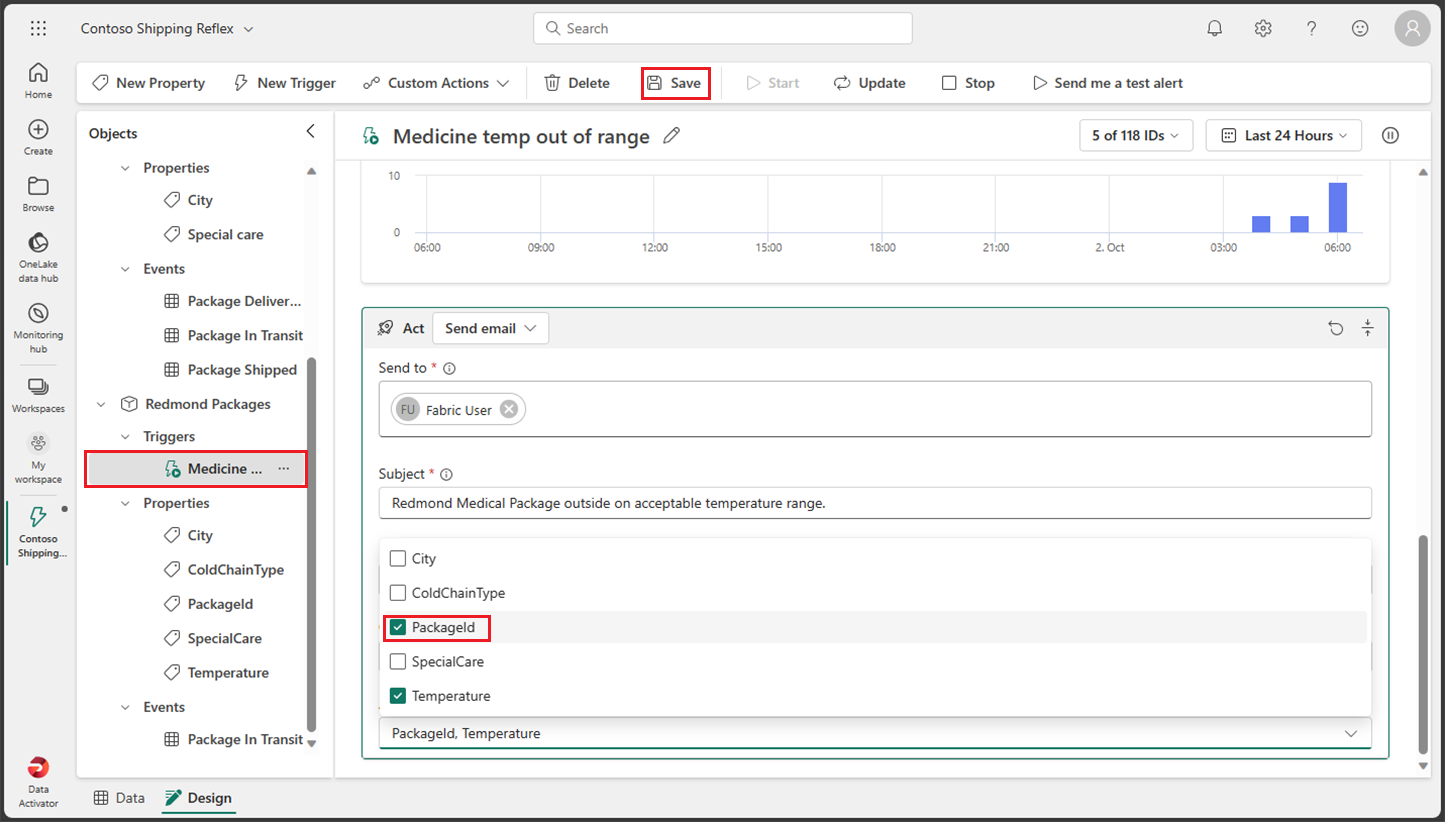Open My workspace
1445x822 pixels.
coord(38,458)
